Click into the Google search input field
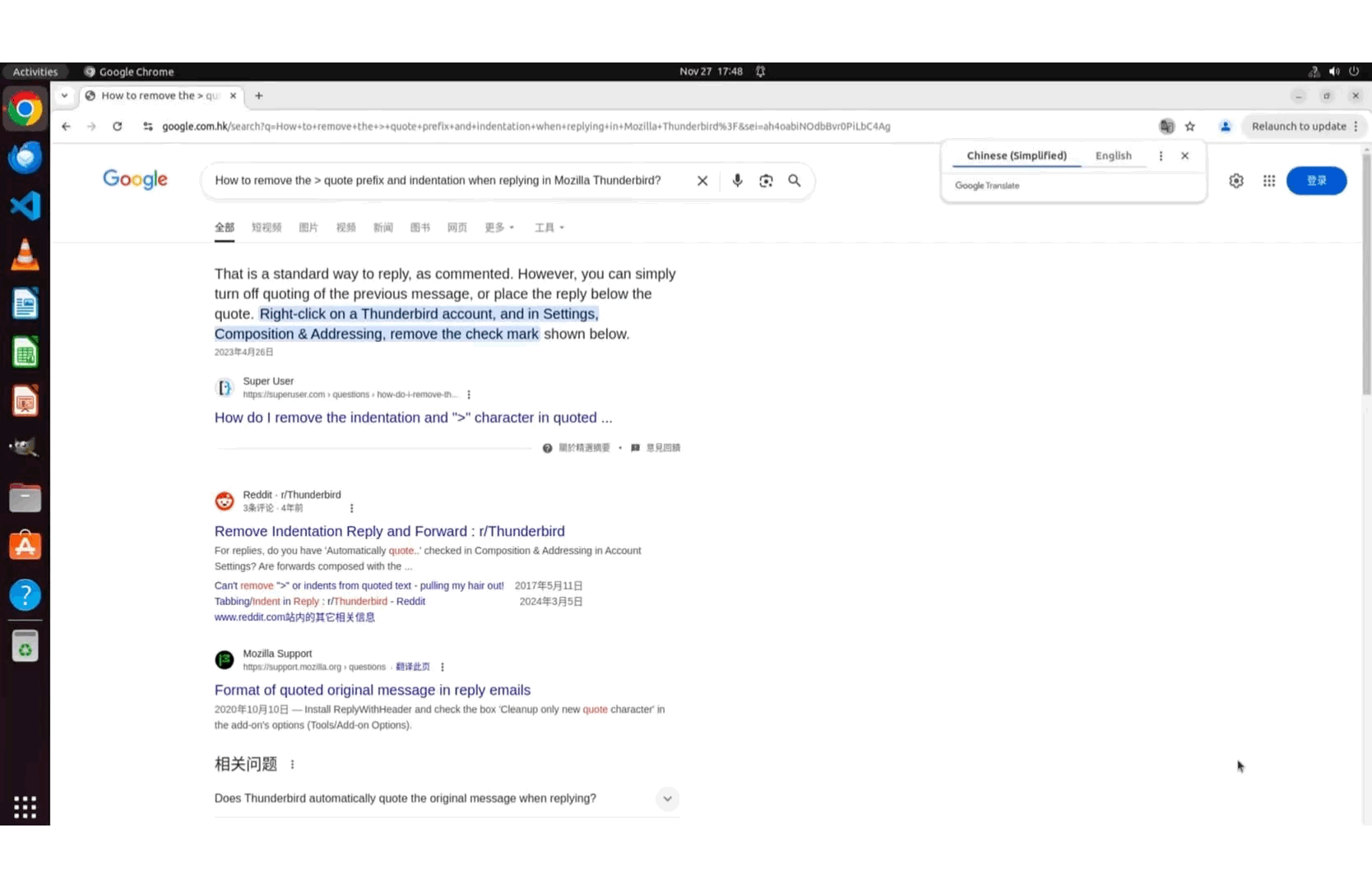 (x=444, y=181)
